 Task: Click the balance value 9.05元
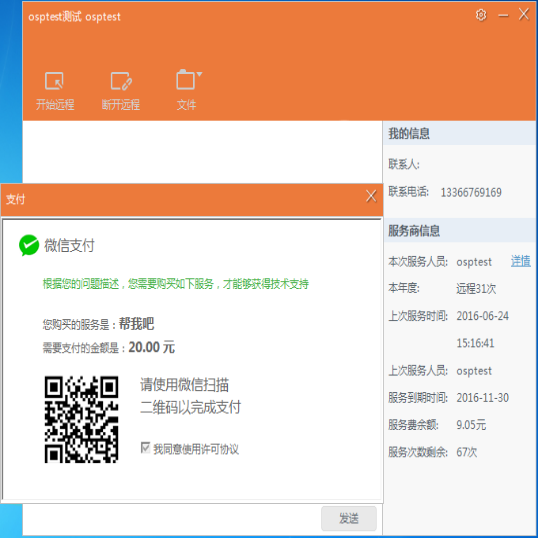click(471, 425)
